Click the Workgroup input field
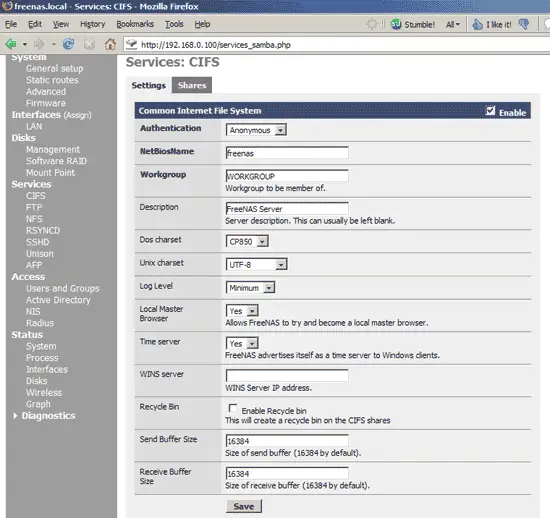Screen dimensions: 550x518 (x=287, y=176)
